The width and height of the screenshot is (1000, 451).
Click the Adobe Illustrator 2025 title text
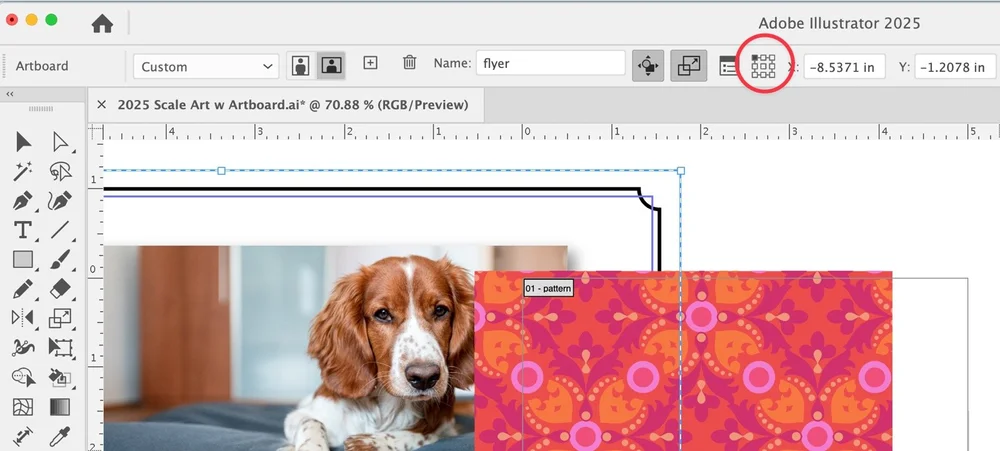(839, 24)
